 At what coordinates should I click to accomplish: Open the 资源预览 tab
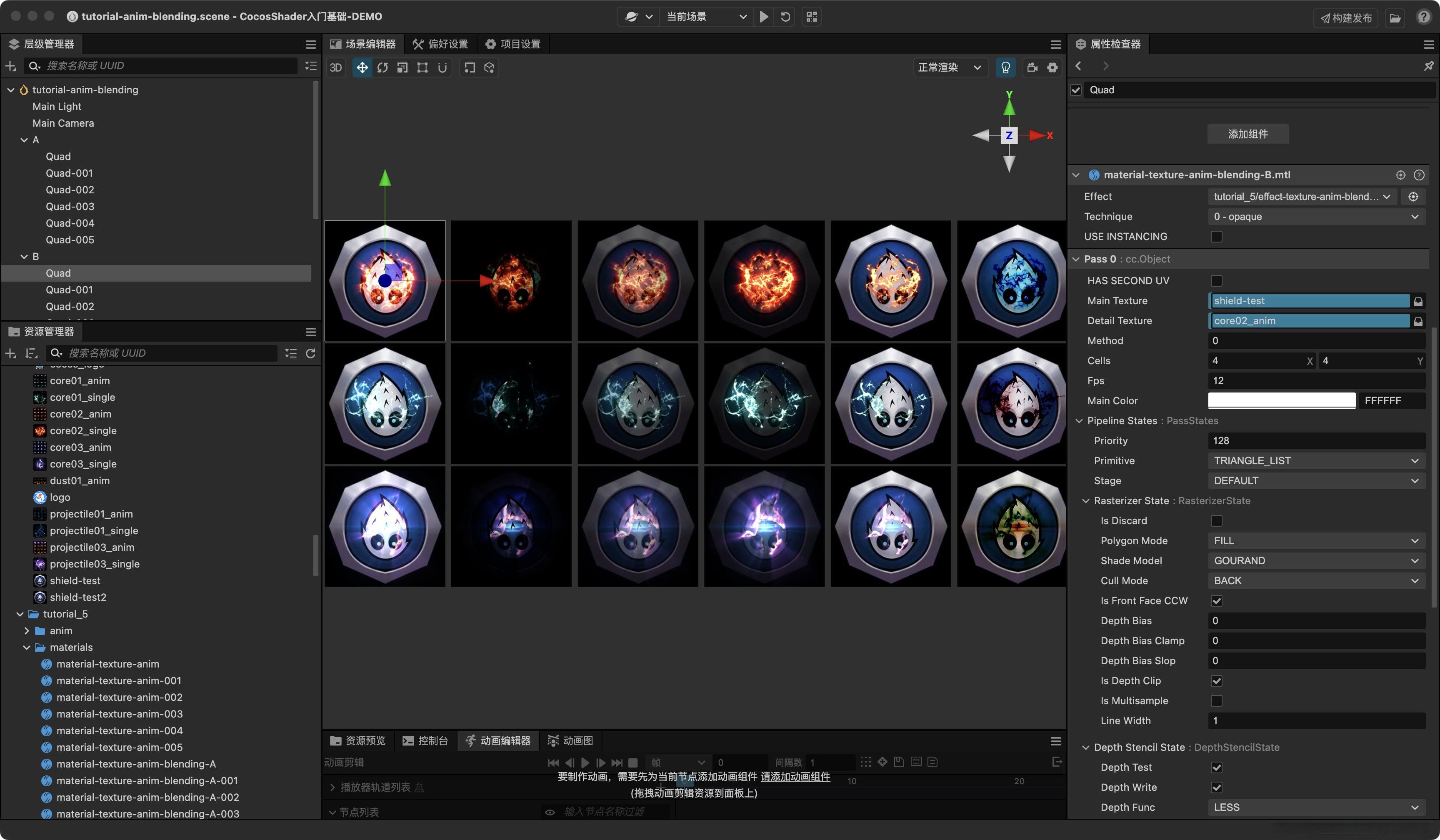tap(358, 741)
